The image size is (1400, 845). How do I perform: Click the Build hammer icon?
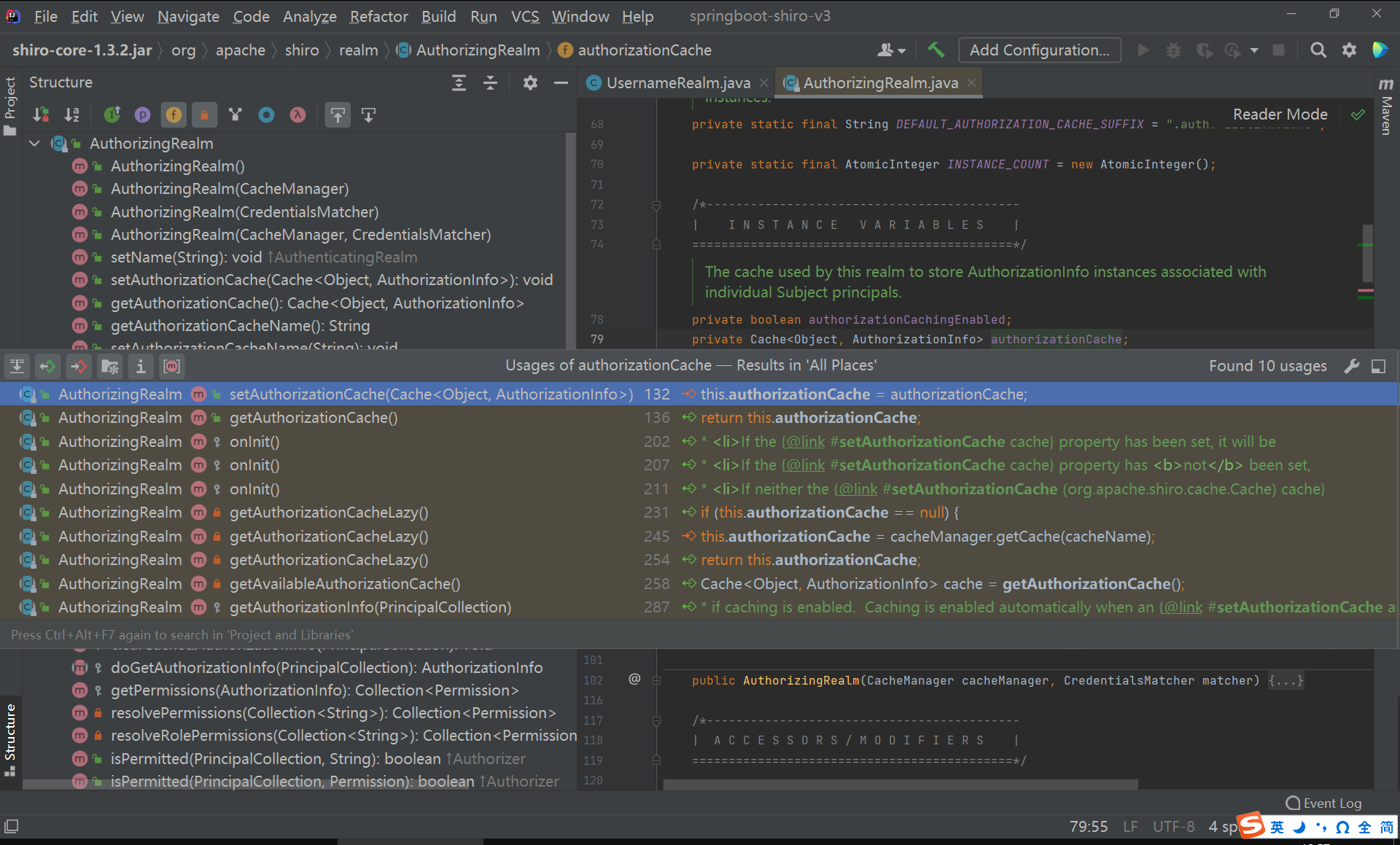pos(936,50)
